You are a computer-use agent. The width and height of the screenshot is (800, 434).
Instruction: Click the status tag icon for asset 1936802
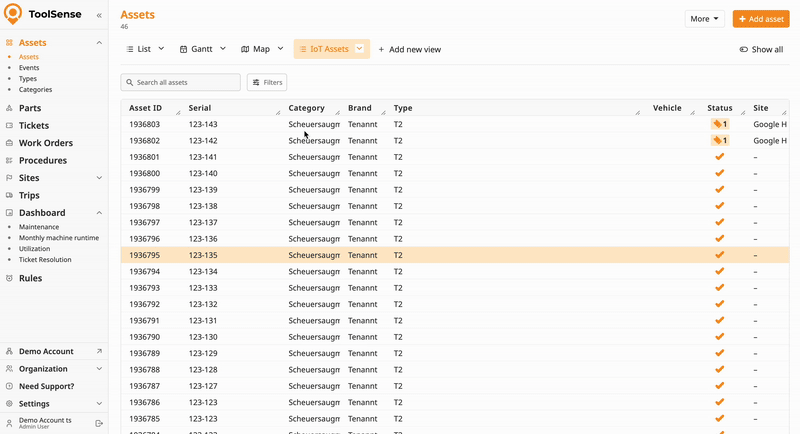coord(720,140)
